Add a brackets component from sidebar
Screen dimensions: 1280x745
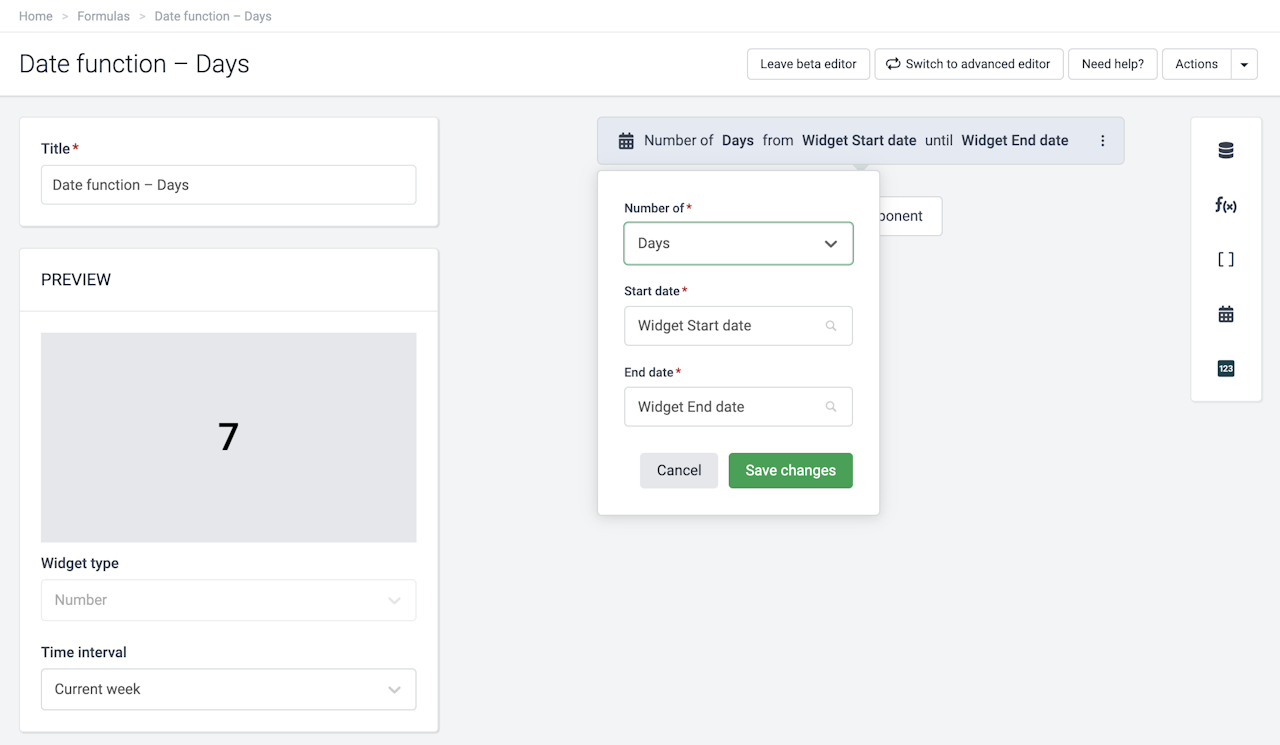[x=1226, y=260]
